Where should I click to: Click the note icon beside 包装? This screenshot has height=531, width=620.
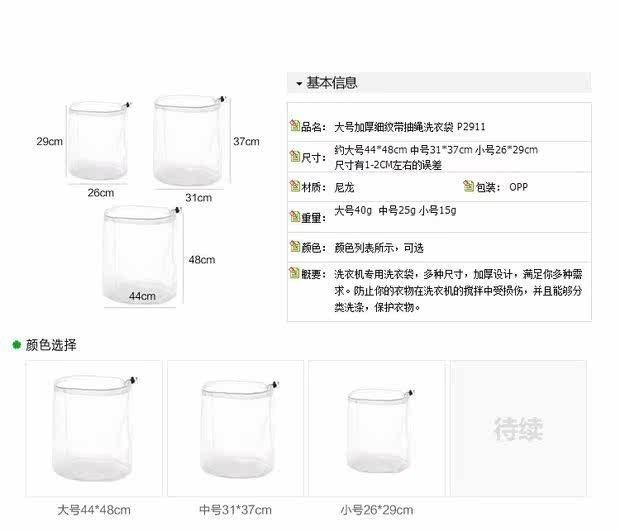(469, 186)
